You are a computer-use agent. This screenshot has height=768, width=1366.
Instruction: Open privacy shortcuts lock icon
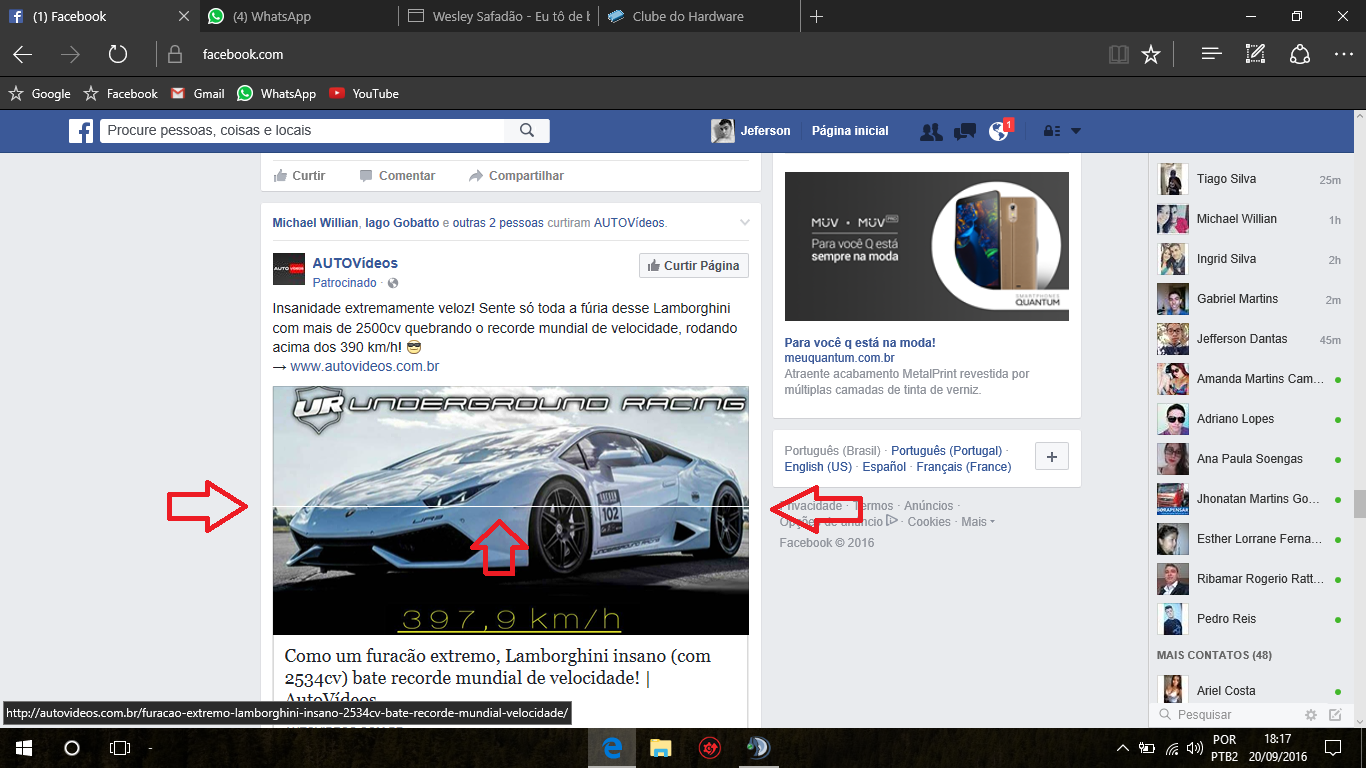pos(1051,131)
